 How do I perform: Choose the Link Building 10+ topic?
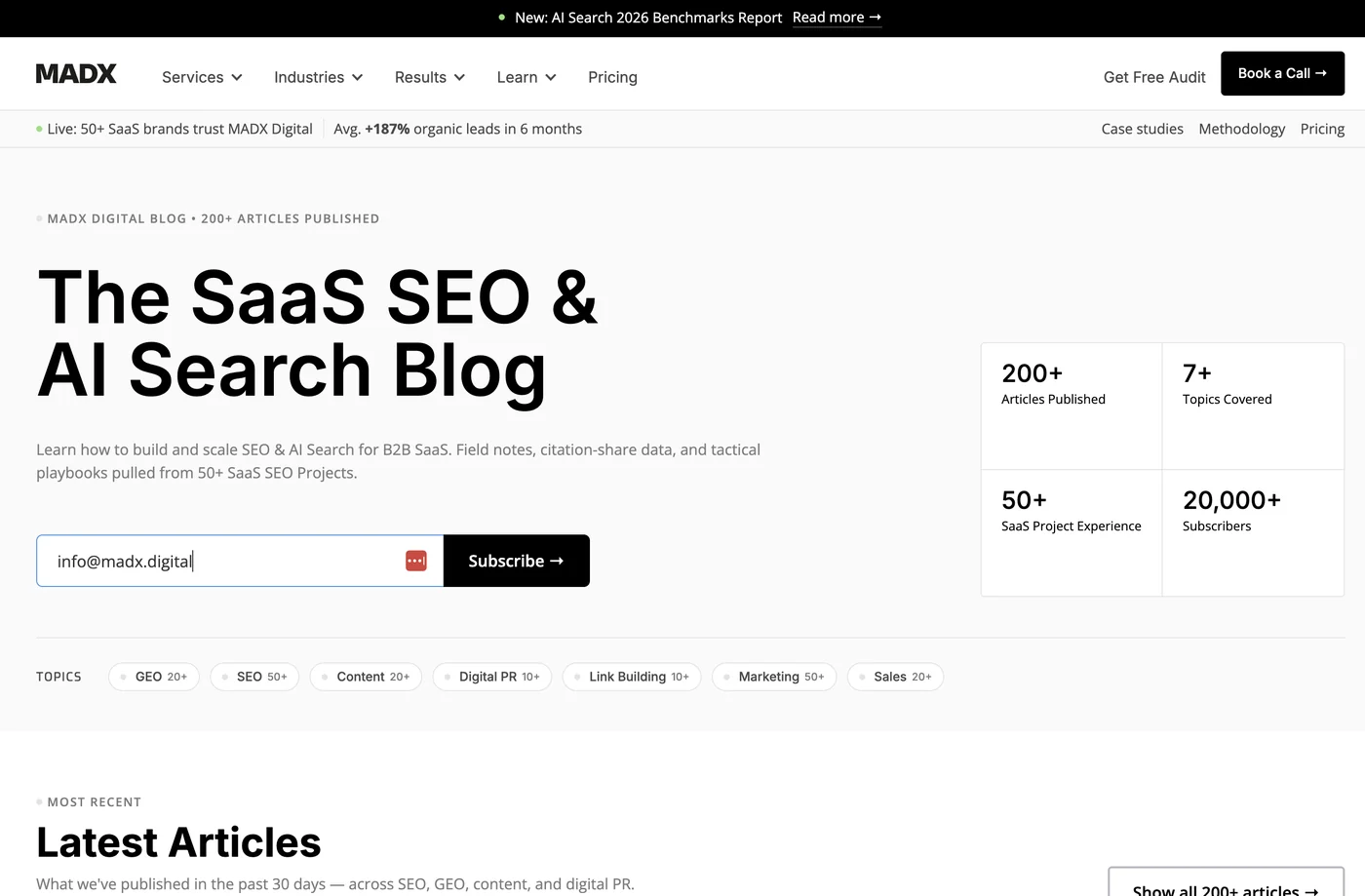[632, 677]
